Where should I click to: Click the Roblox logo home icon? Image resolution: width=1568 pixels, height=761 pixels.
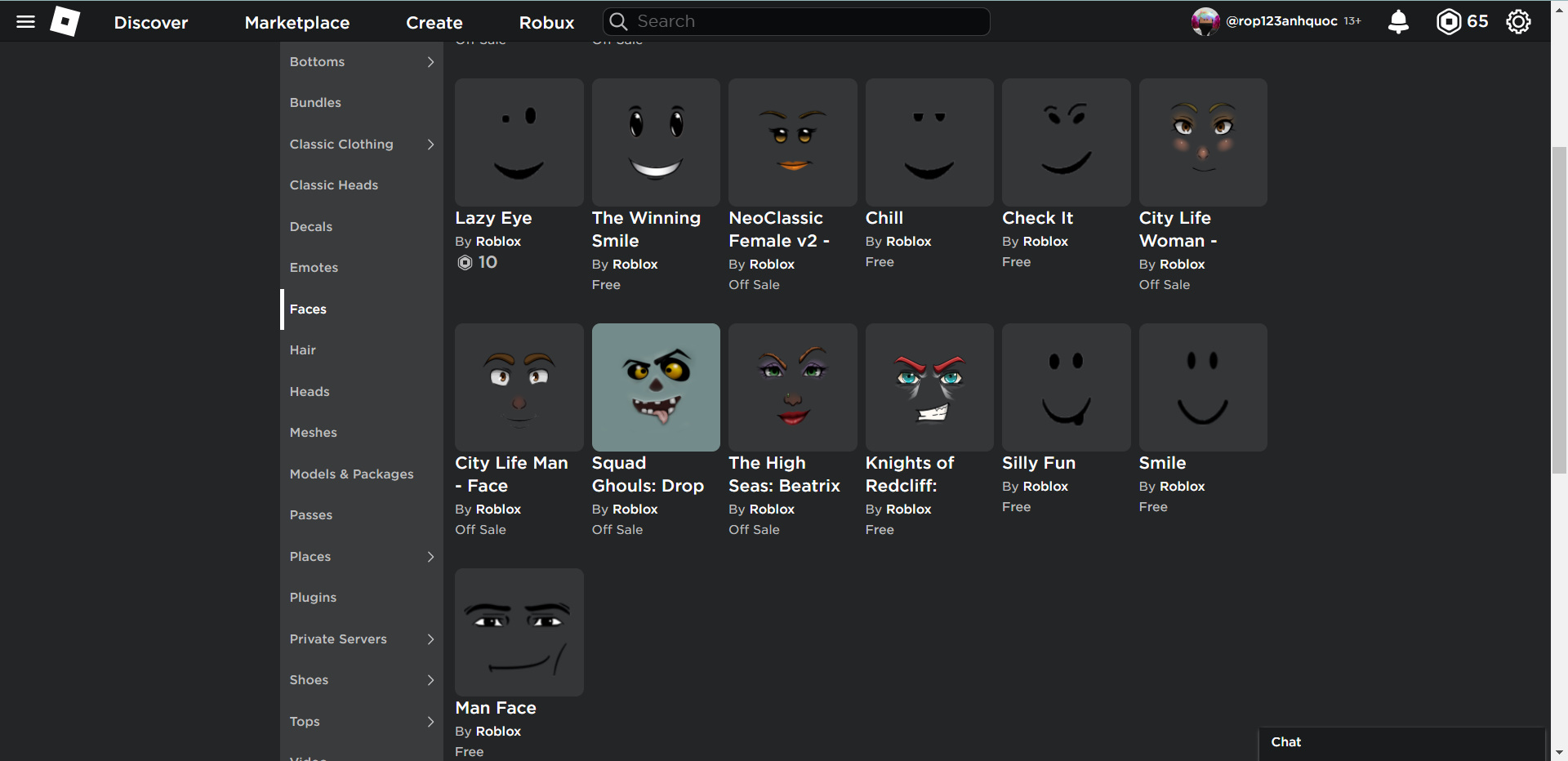pyautogui.click(x=65, y=21)
